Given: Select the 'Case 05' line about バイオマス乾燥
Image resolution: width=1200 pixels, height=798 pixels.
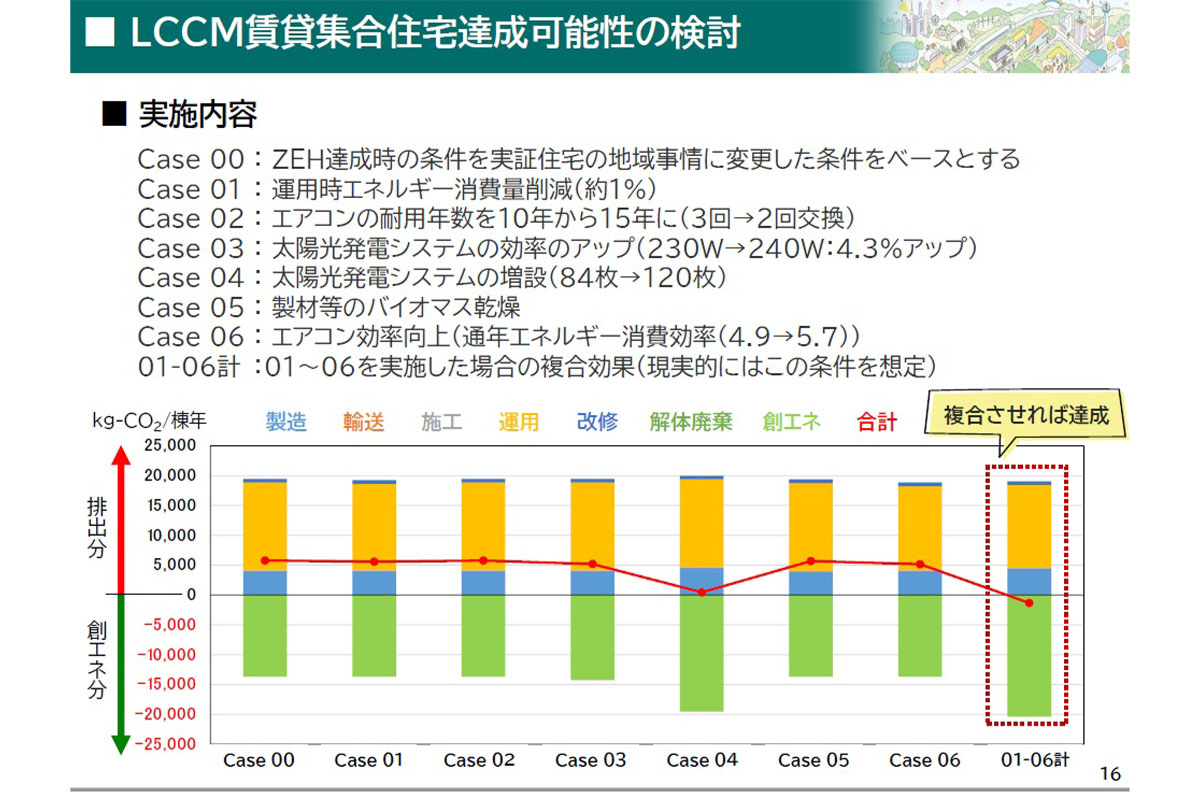Looking at the screenshot, I should click(x=329, y=306).
